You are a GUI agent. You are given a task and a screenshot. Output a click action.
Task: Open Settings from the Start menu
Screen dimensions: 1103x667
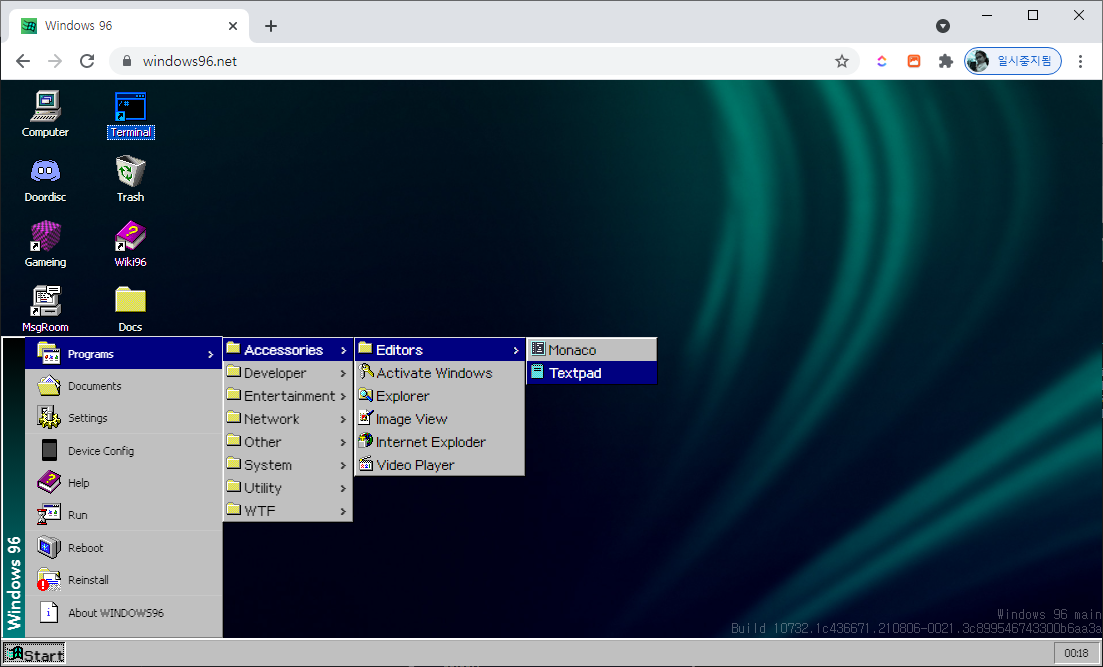[x=124, y=418]
